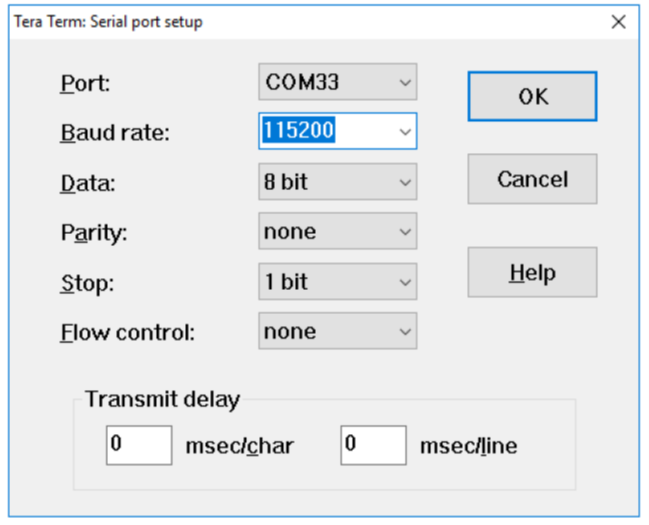The image size is (649, 525).
Task: Click the msec/line delay input field
Action: [x=373, y=445]
